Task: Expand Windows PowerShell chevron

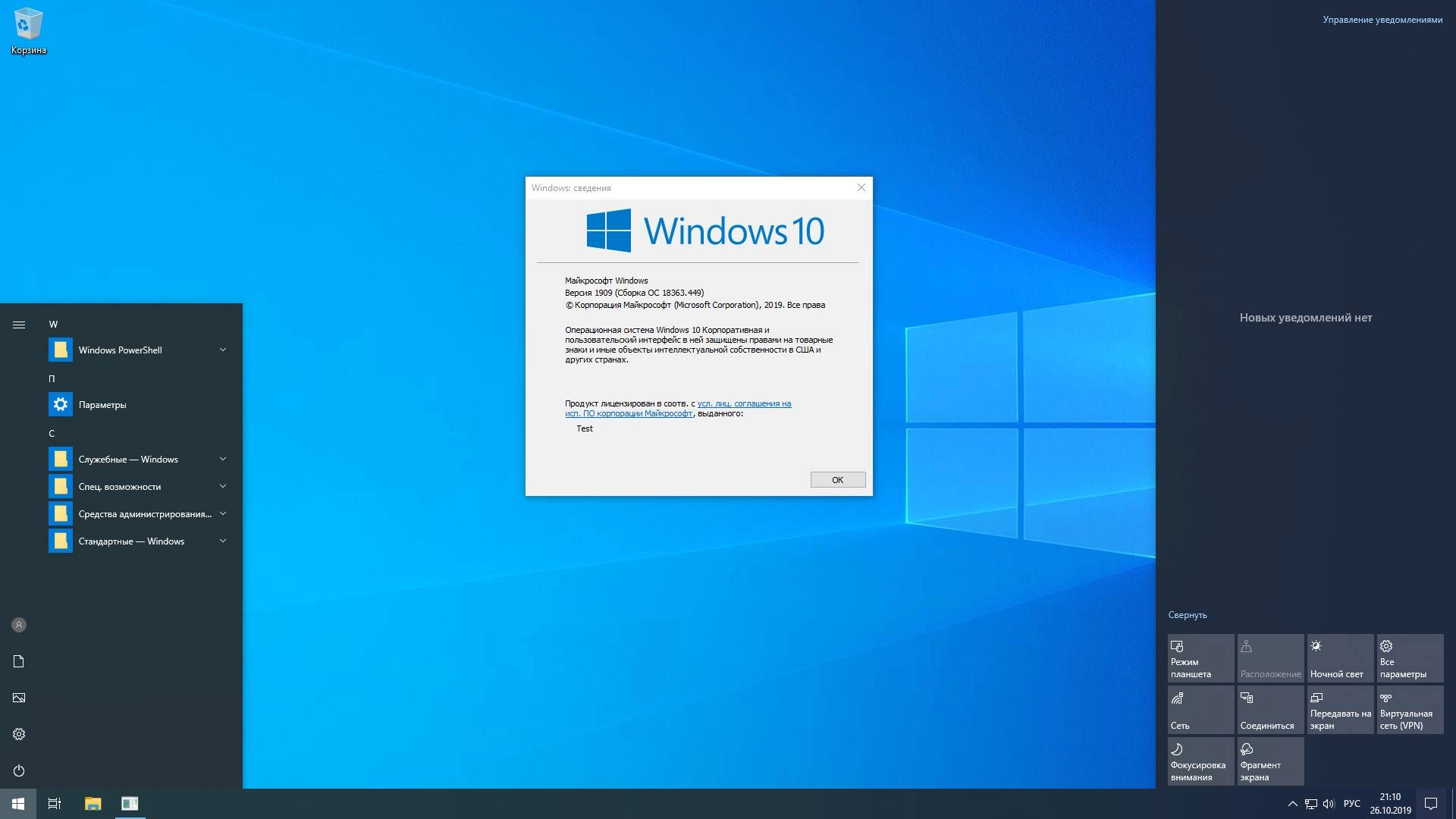Action: (x=223, y=350)
